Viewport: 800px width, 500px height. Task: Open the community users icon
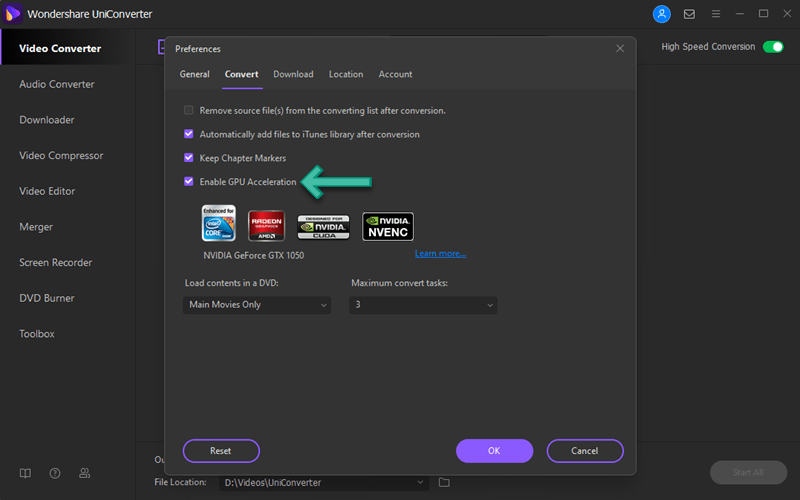pos(84,473)
